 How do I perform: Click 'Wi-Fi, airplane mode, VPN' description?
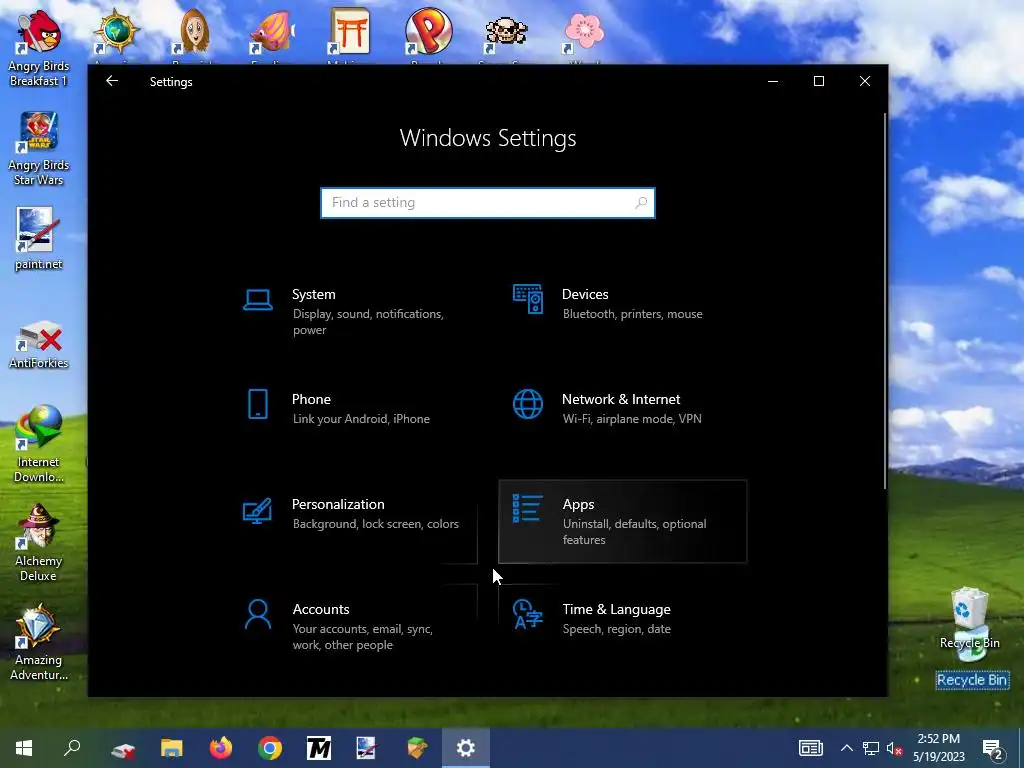pyautogui.click(x=632, y=419)
